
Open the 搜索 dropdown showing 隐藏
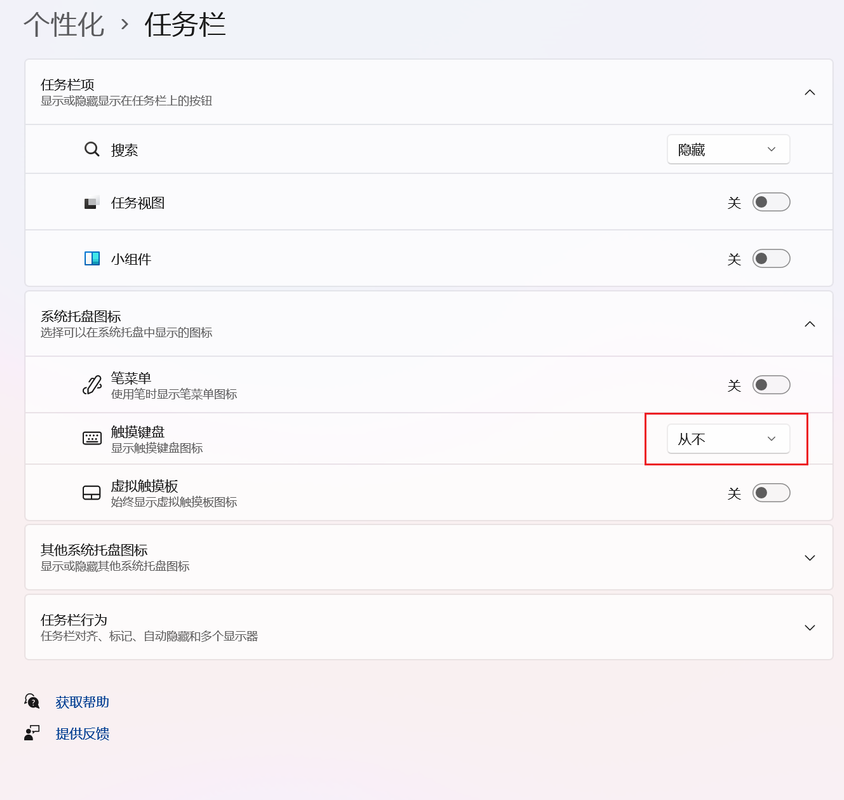(x=728, y=149)
